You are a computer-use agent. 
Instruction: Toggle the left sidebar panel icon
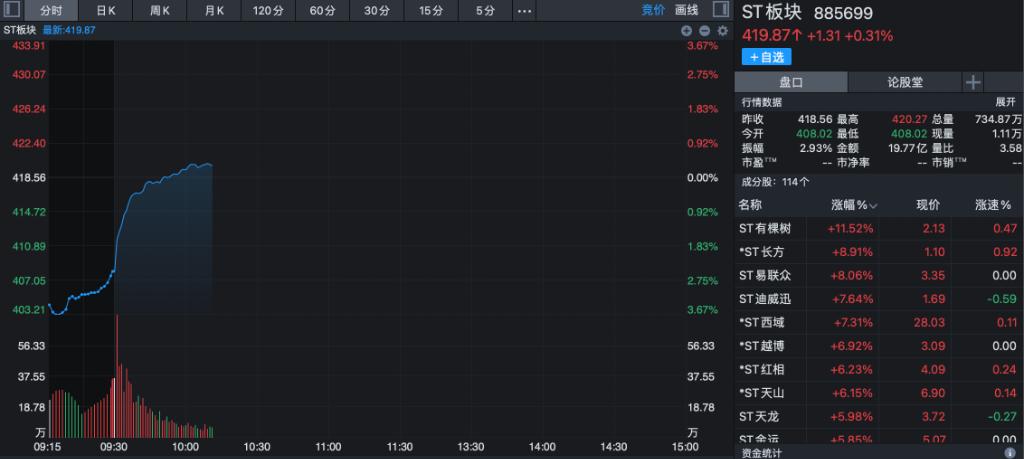[x=12, y=10]
